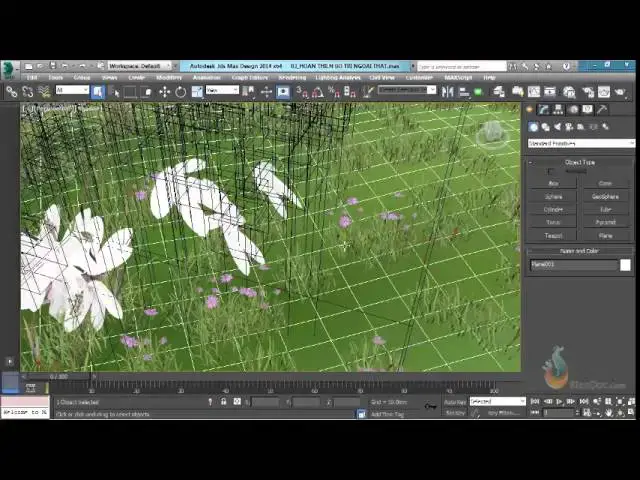Toggle Set Key mode button
Image resolution: width=640 pixels, height=480 pixels.
[455, 413]
